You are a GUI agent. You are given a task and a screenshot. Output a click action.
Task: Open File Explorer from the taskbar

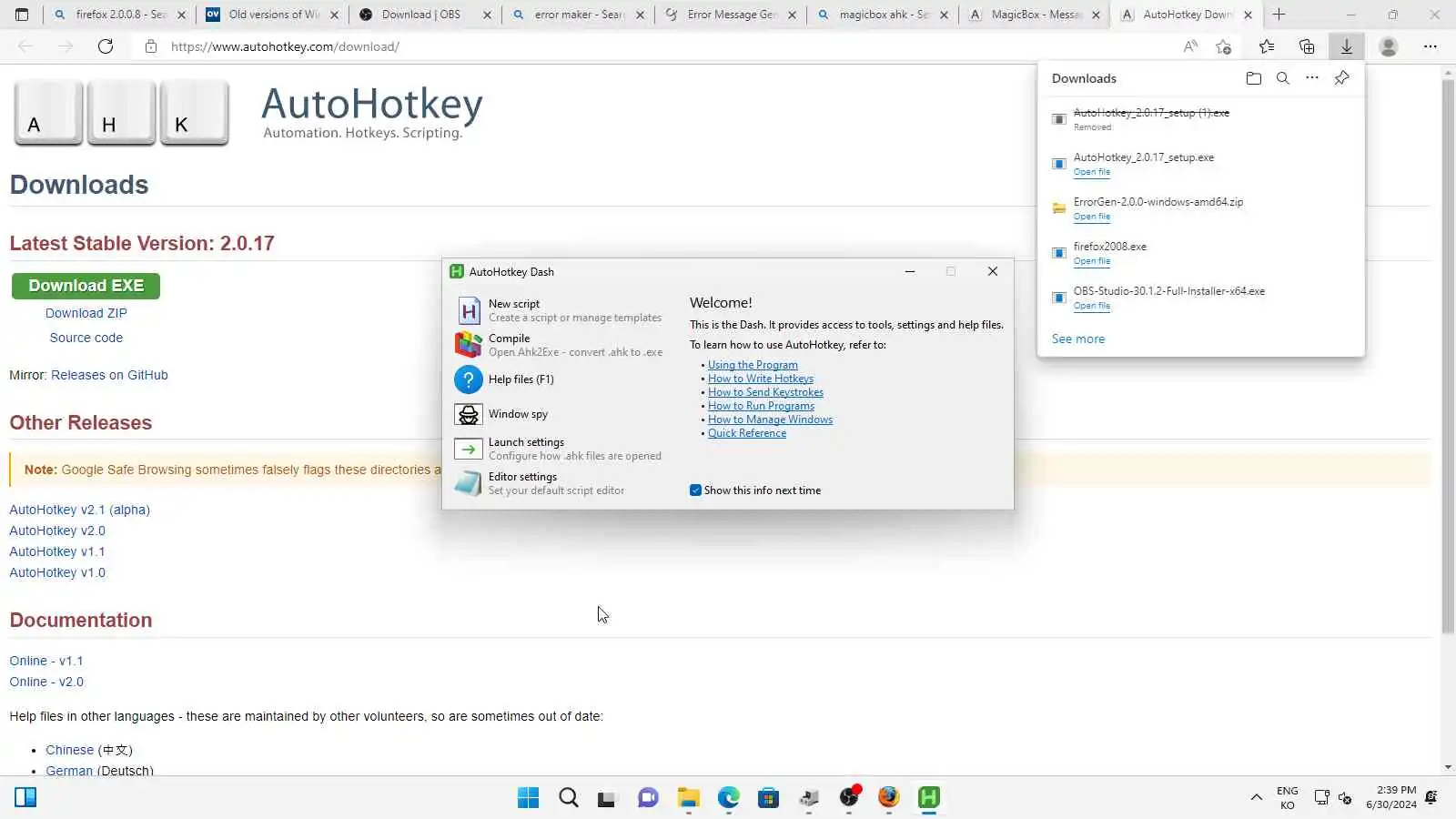(688, 798)
